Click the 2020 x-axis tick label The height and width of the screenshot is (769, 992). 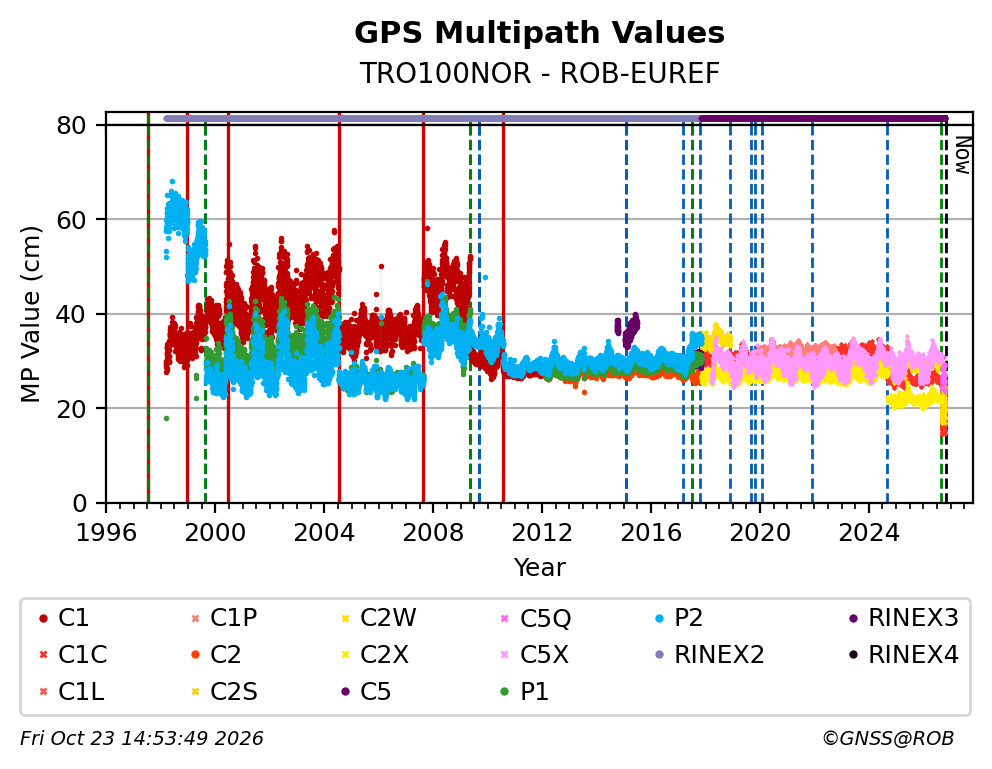click(760, 532)
